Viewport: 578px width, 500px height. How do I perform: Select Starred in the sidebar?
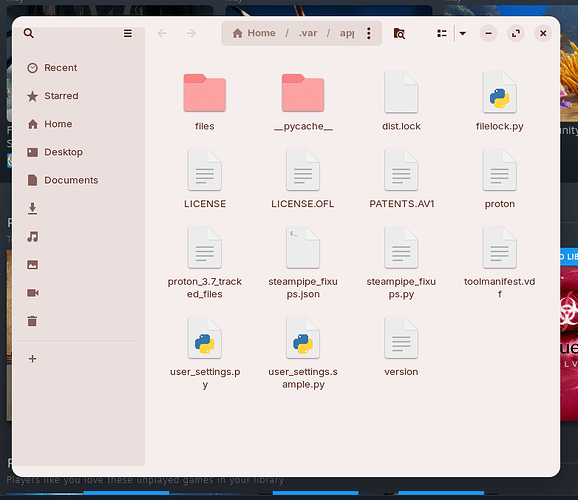tap(79, 96)
